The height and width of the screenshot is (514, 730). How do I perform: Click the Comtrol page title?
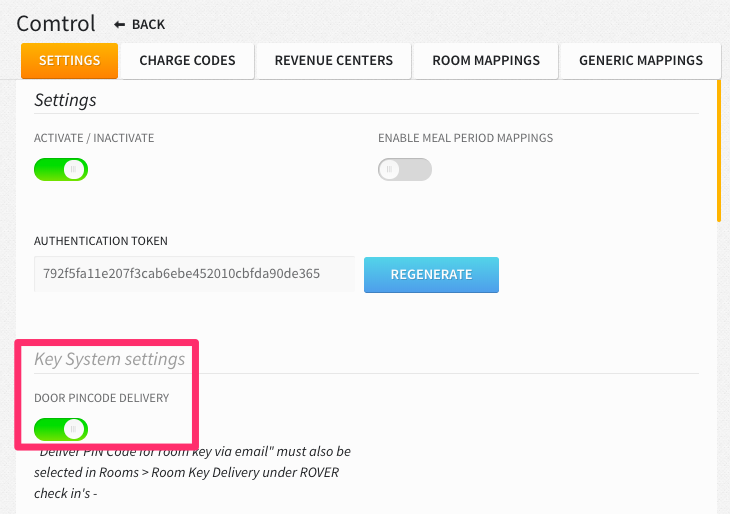tap(56, 24)
